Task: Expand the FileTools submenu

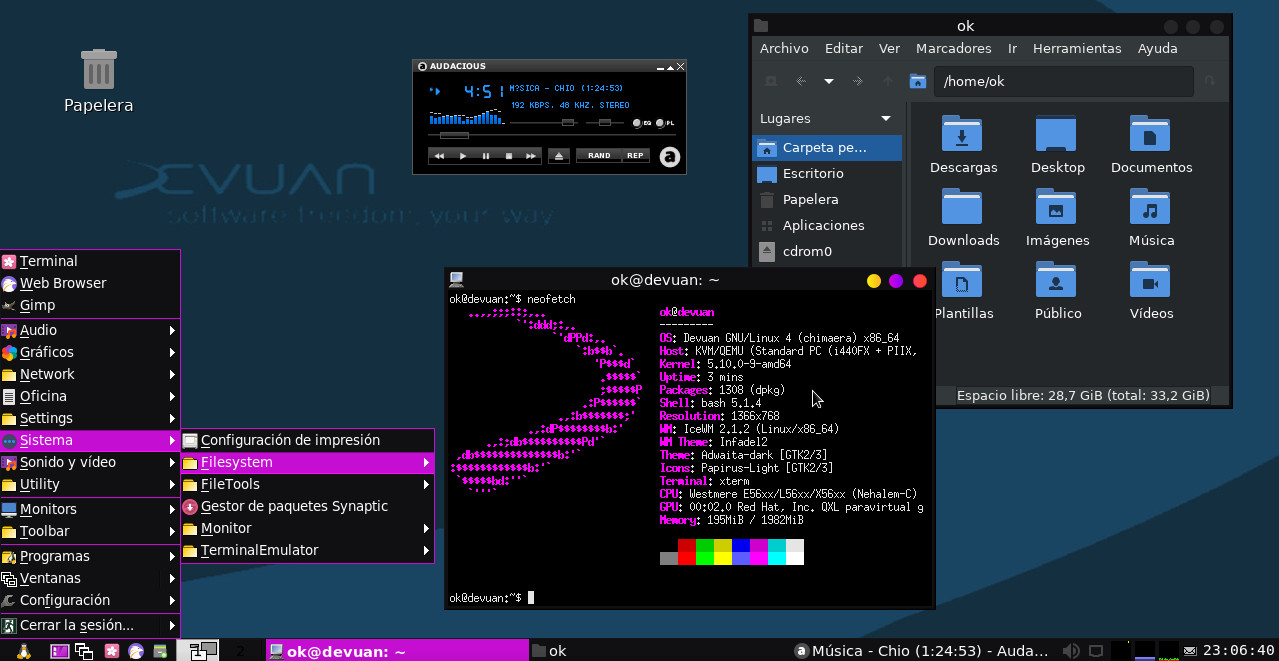Action: (307, 484)
